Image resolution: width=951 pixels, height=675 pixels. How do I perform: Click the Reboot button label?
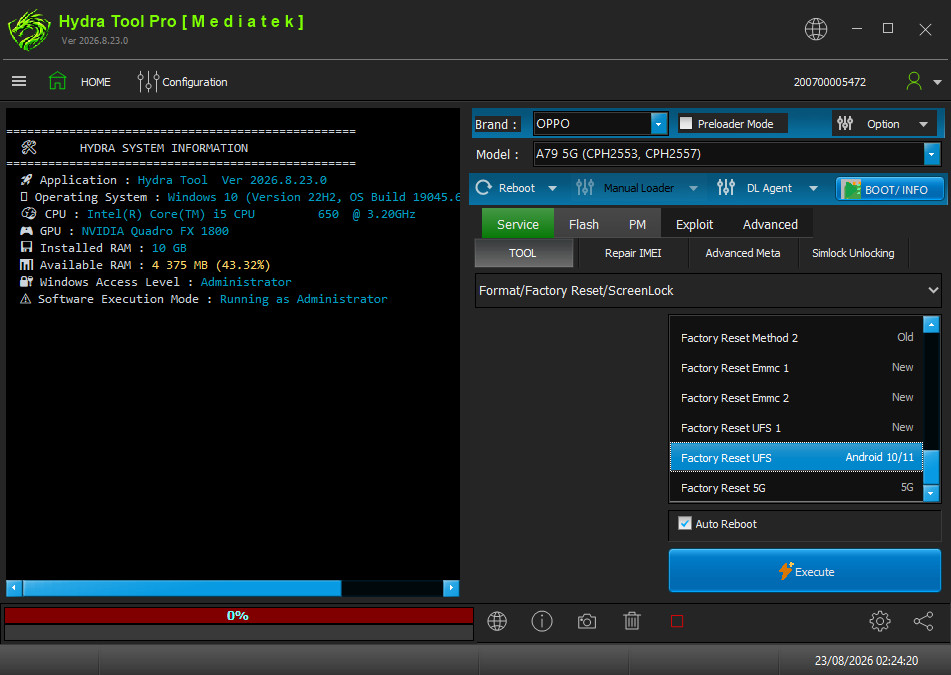point(517,188)
